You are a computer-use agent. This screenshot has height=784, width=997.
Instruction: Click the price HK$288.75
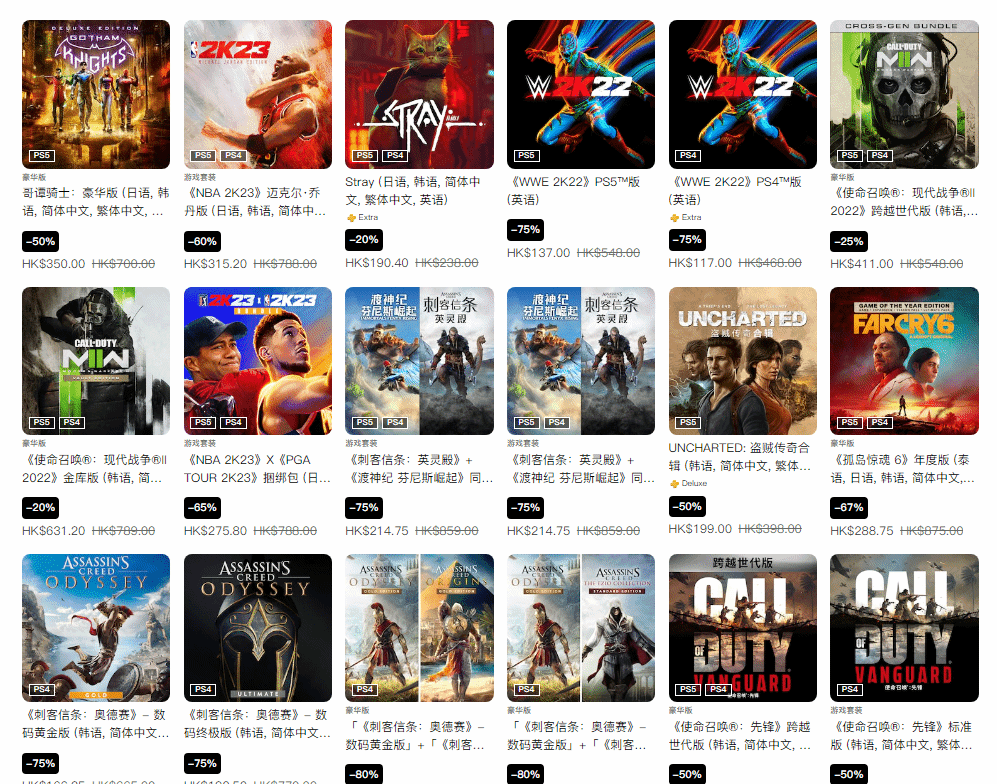862,531
